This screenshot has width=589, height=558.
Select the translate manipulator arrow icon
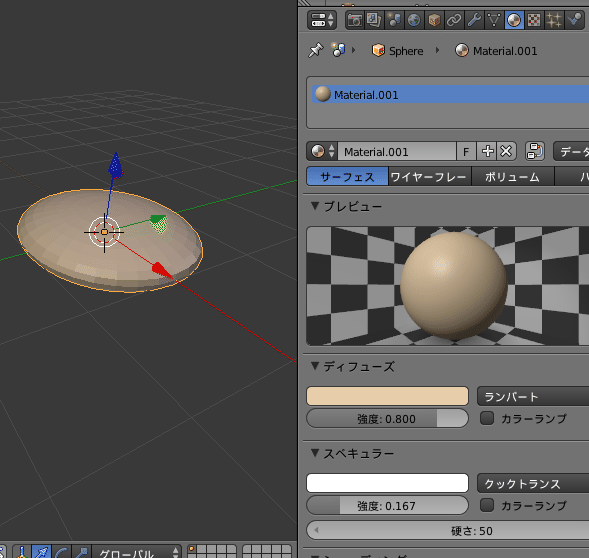click(x=41, y=552)
